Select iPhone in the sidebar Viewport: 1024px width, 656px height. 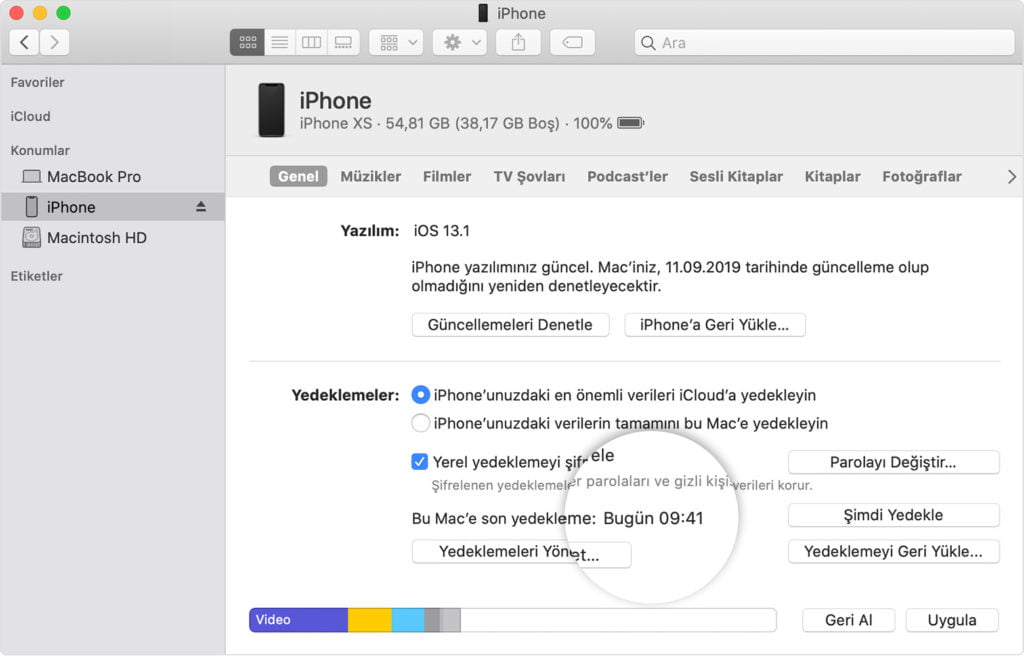[112, 206]
